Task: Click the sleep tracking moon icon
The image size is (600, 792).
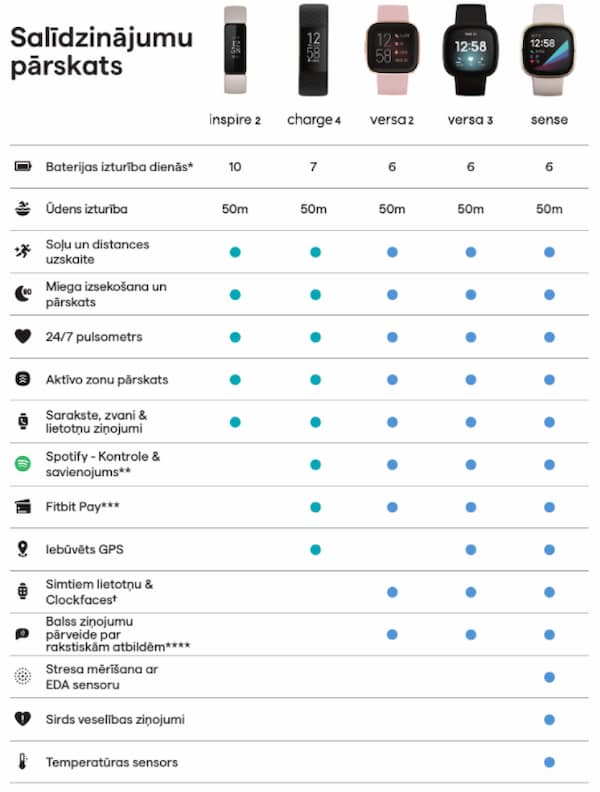Action: (22, 294)
